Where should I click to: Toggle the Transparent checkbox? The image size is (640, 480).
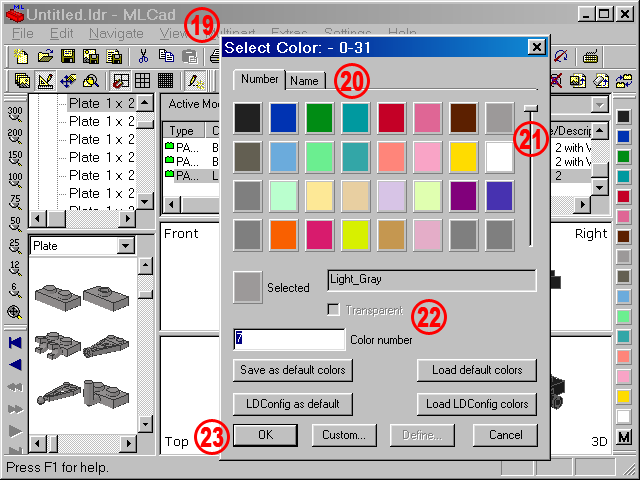coord(333,310)
